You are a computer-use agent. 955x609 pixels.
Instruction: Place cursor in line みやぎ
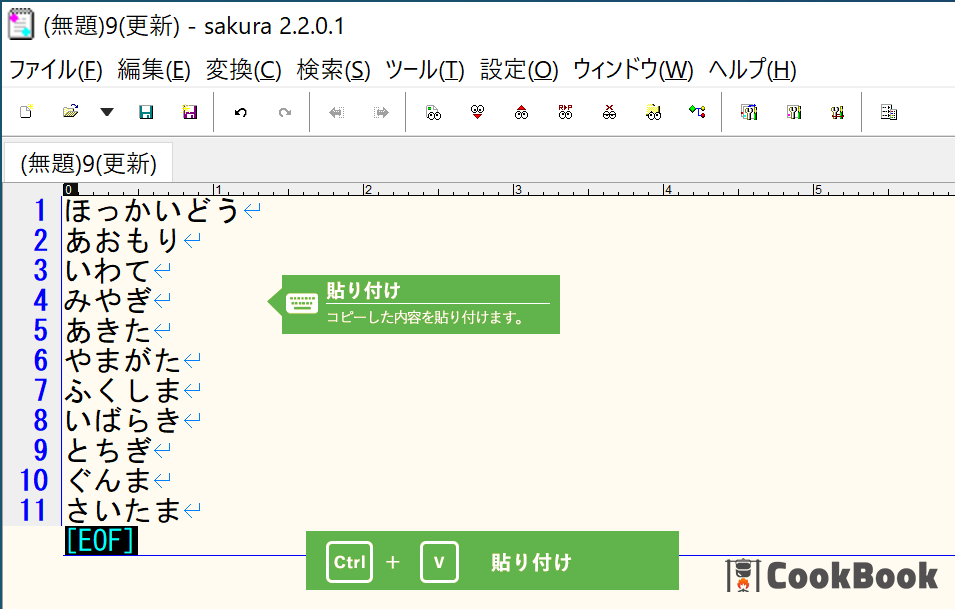coord(107,300)
